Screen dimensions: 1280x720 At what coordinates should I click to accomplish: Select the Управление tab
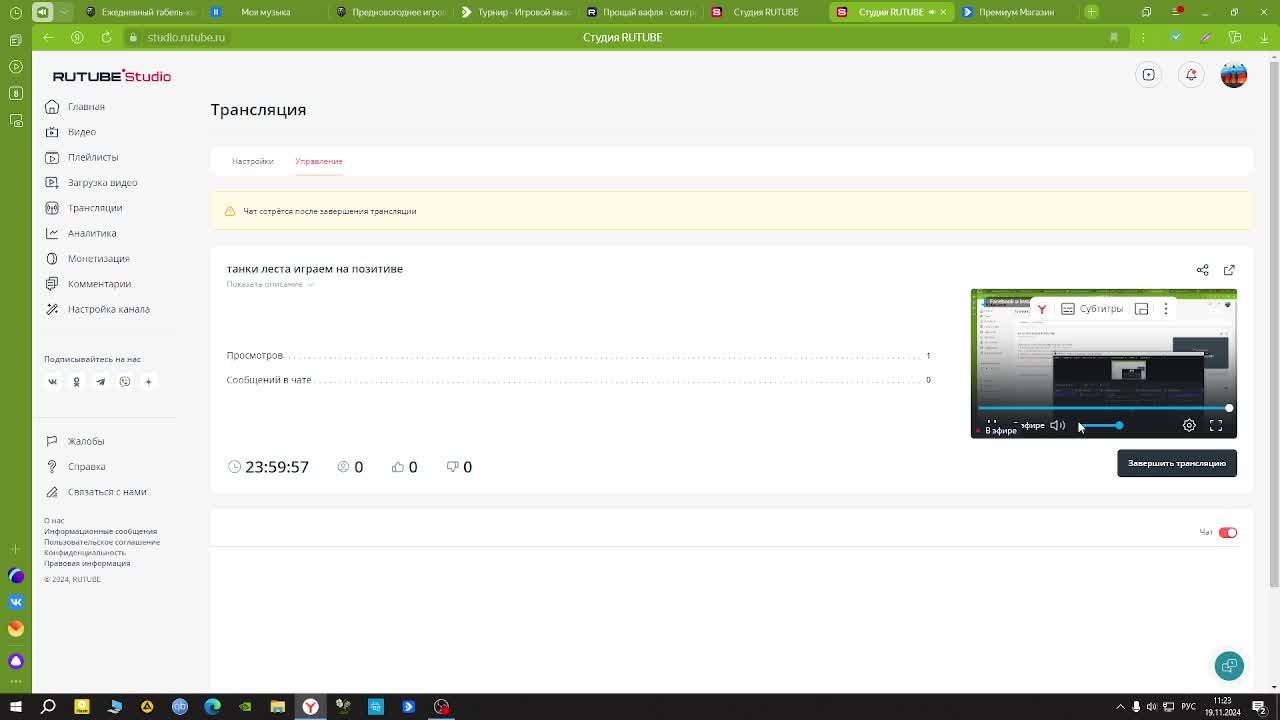319,161
